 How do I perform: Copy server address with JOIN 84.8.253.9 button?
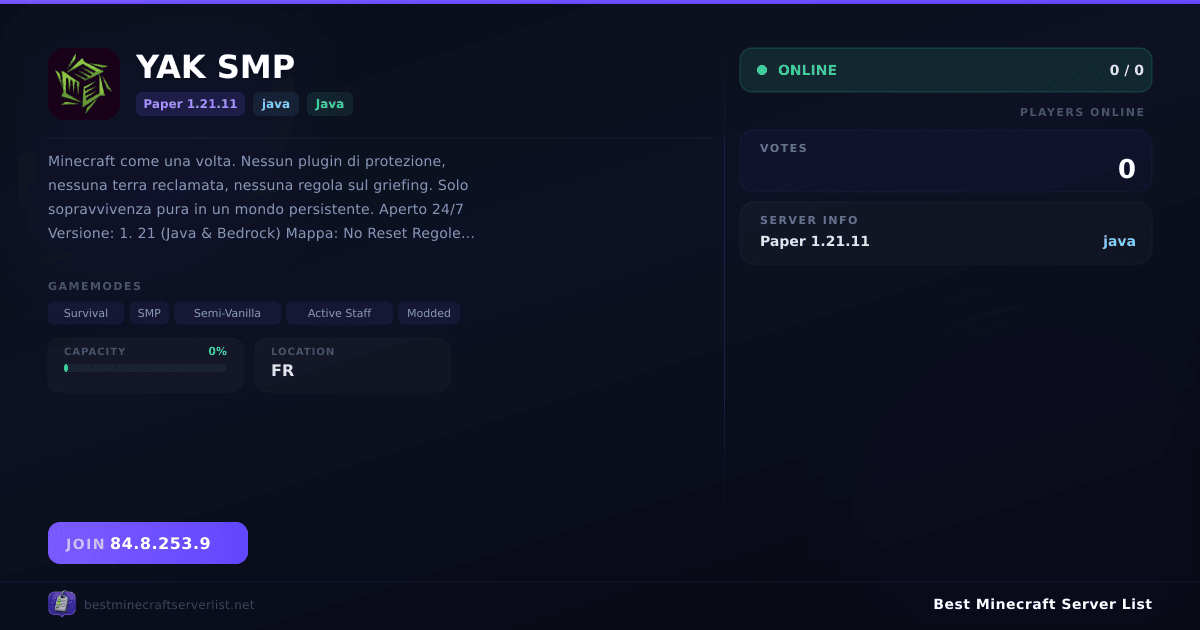[148, 543]
